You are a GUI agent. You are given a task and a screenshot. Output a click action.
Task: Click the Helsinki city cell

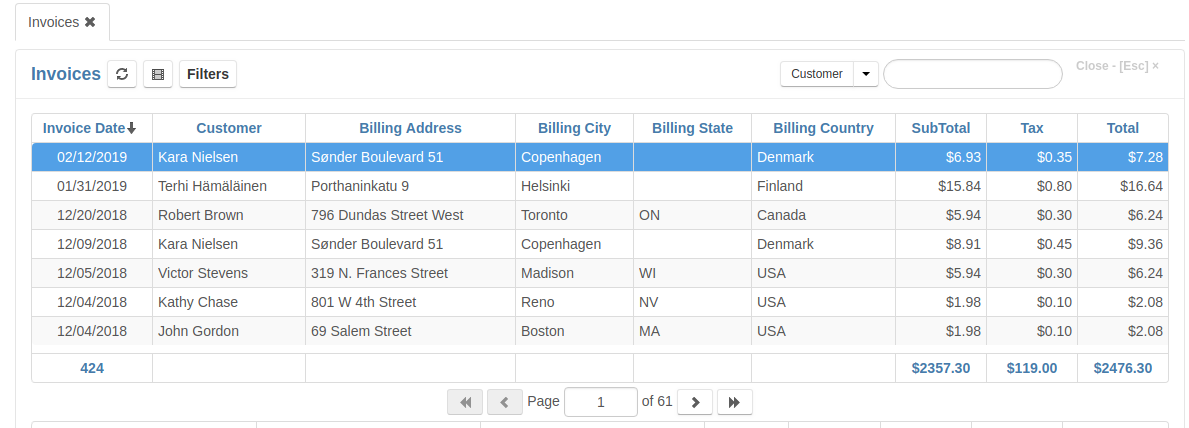click(x=574, y=186)
